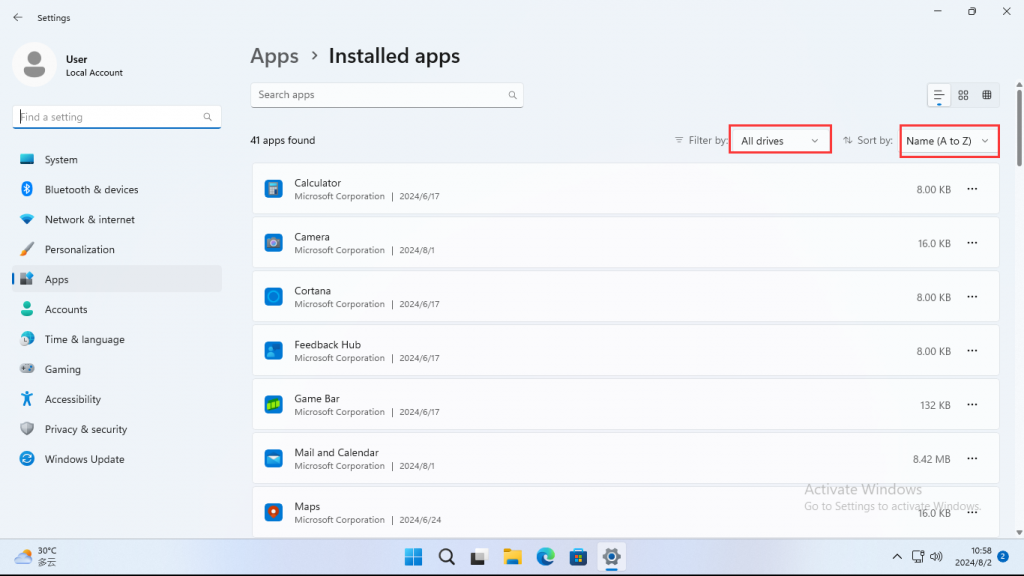Click the Feedback Hub app name
The height and width of the screenshot is (576, 1024).
pyautogui.click(x=327, y=345)
